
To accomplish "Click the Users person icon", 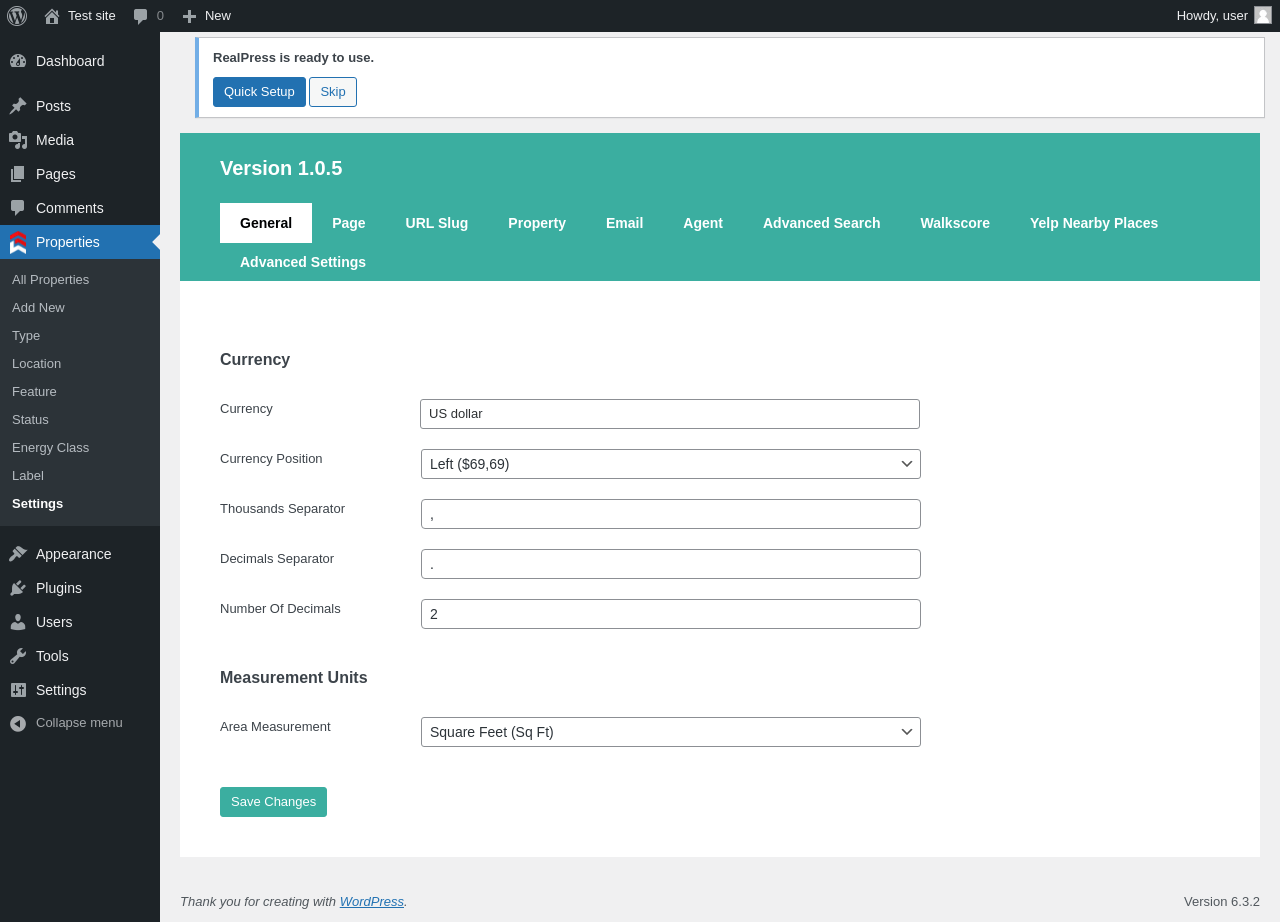I will 18,622.
